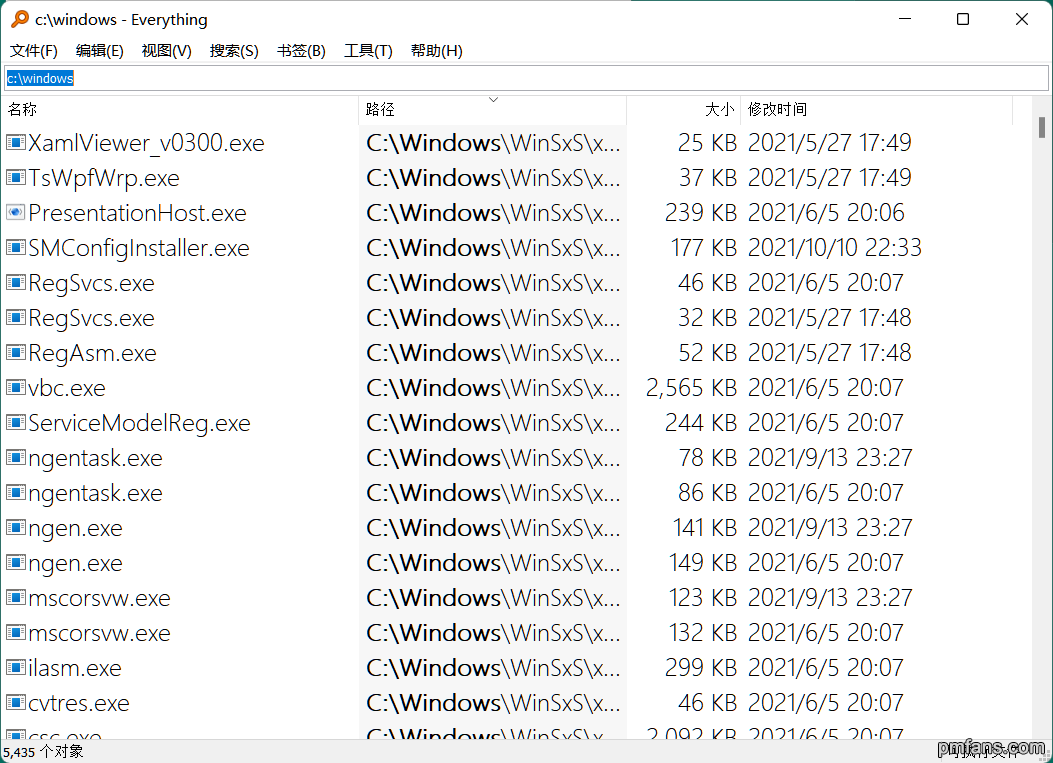The image size is (1053, 763).
Task: Click the ngen.exe icon of the 141 KB row
Action: tap(15, 527)
